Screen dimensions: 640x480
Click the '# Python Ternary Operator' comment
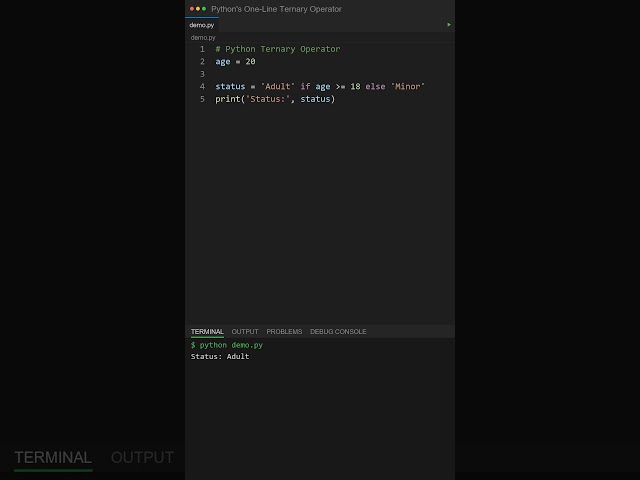click(278, 49)
